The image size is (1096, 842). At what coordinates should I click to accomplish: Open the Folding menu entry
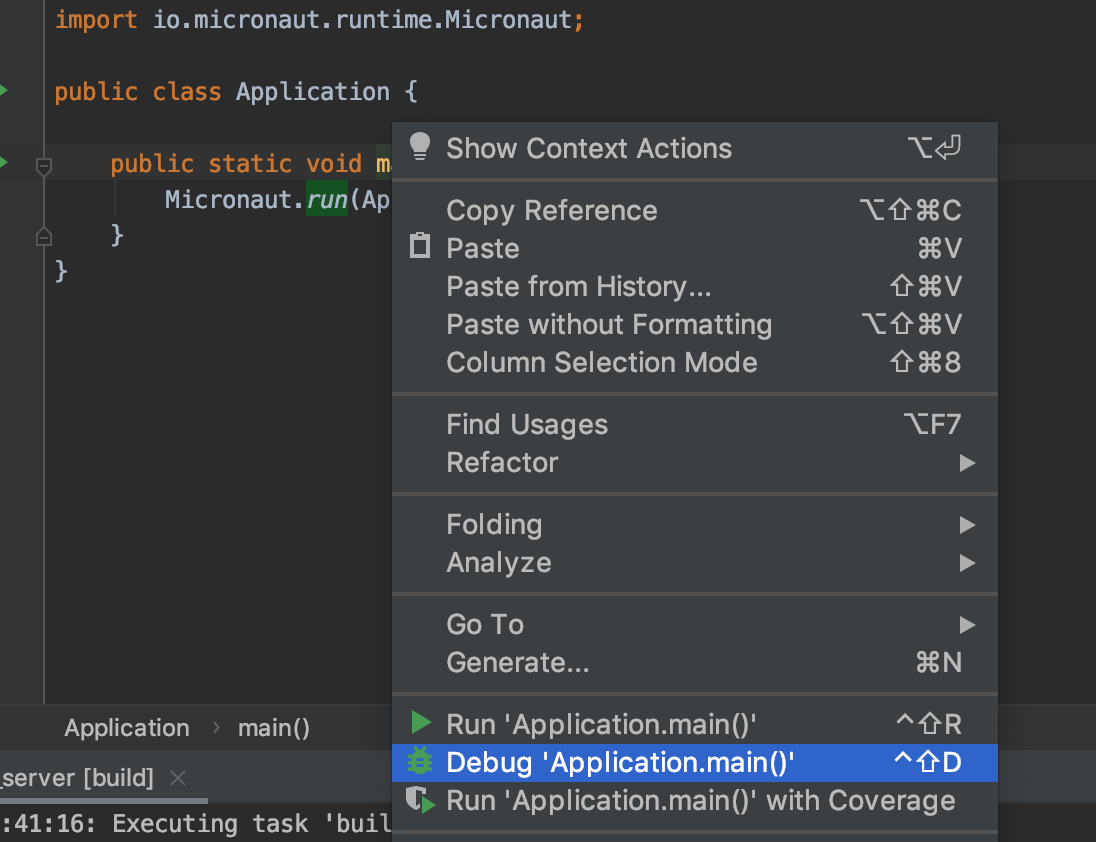tap(695, 525)
